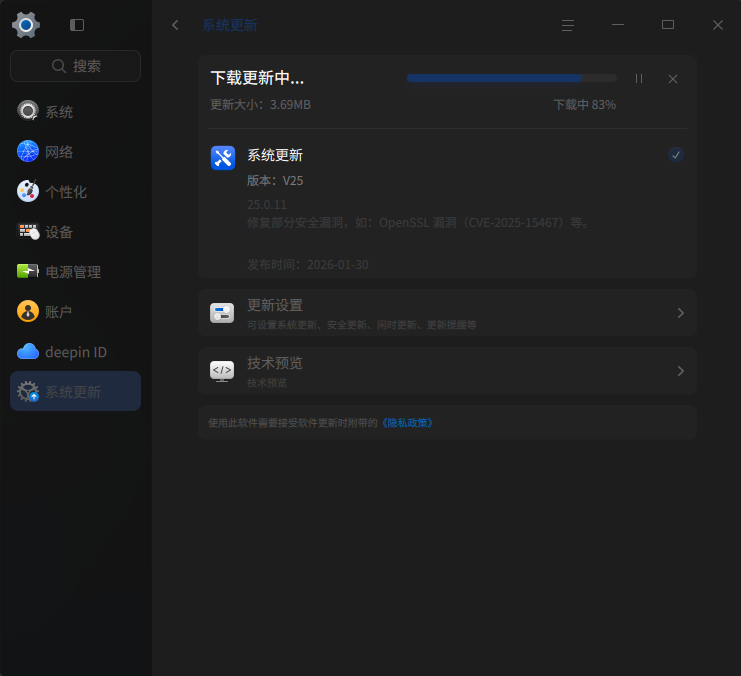Click the 版本：V25 text
The image size is (741, 676).
(275, 181)
